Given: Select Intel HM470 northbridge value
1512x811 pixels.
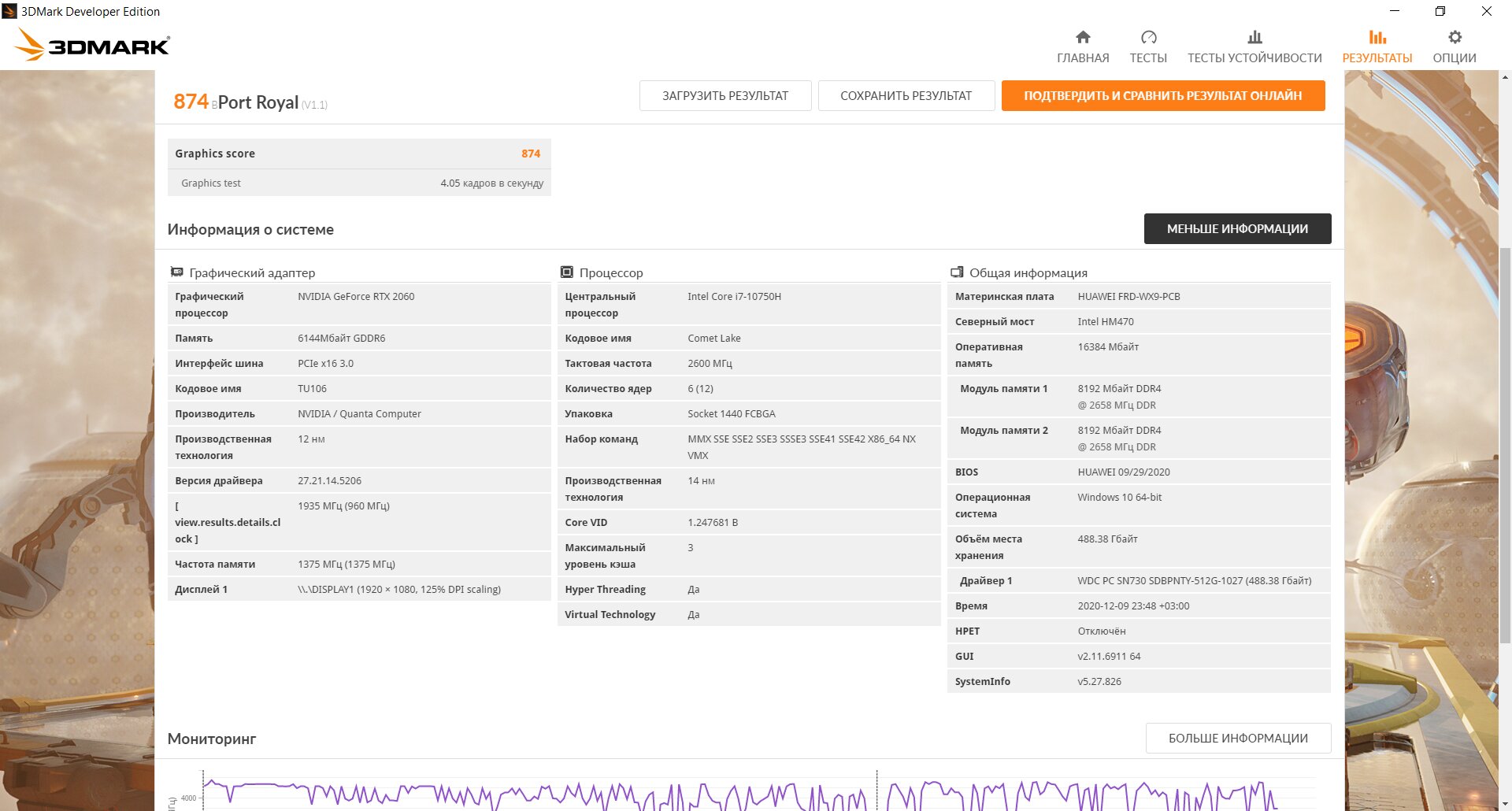Looking at the screenshot, I should [1106, 322].
